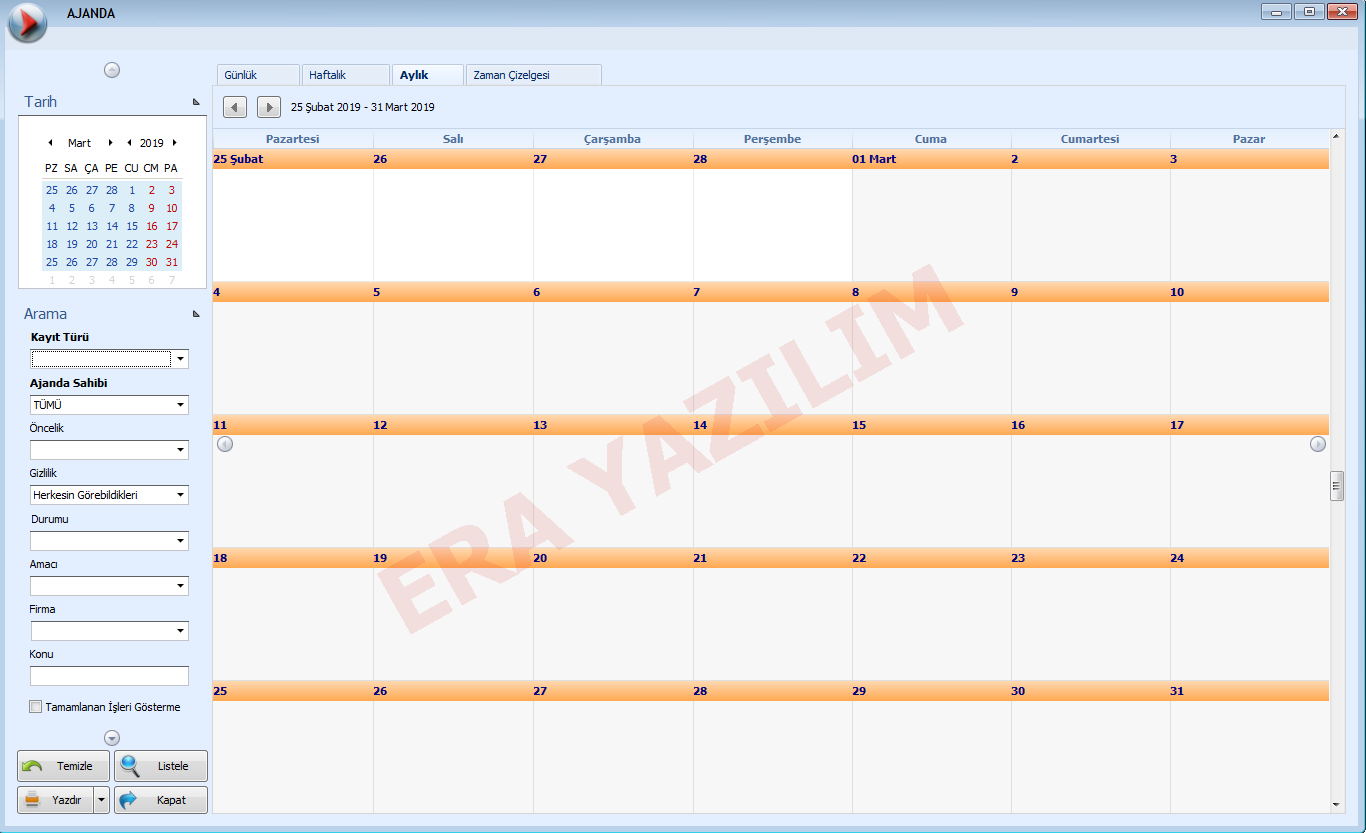Go to next period with right arrow

pos(269,107)
